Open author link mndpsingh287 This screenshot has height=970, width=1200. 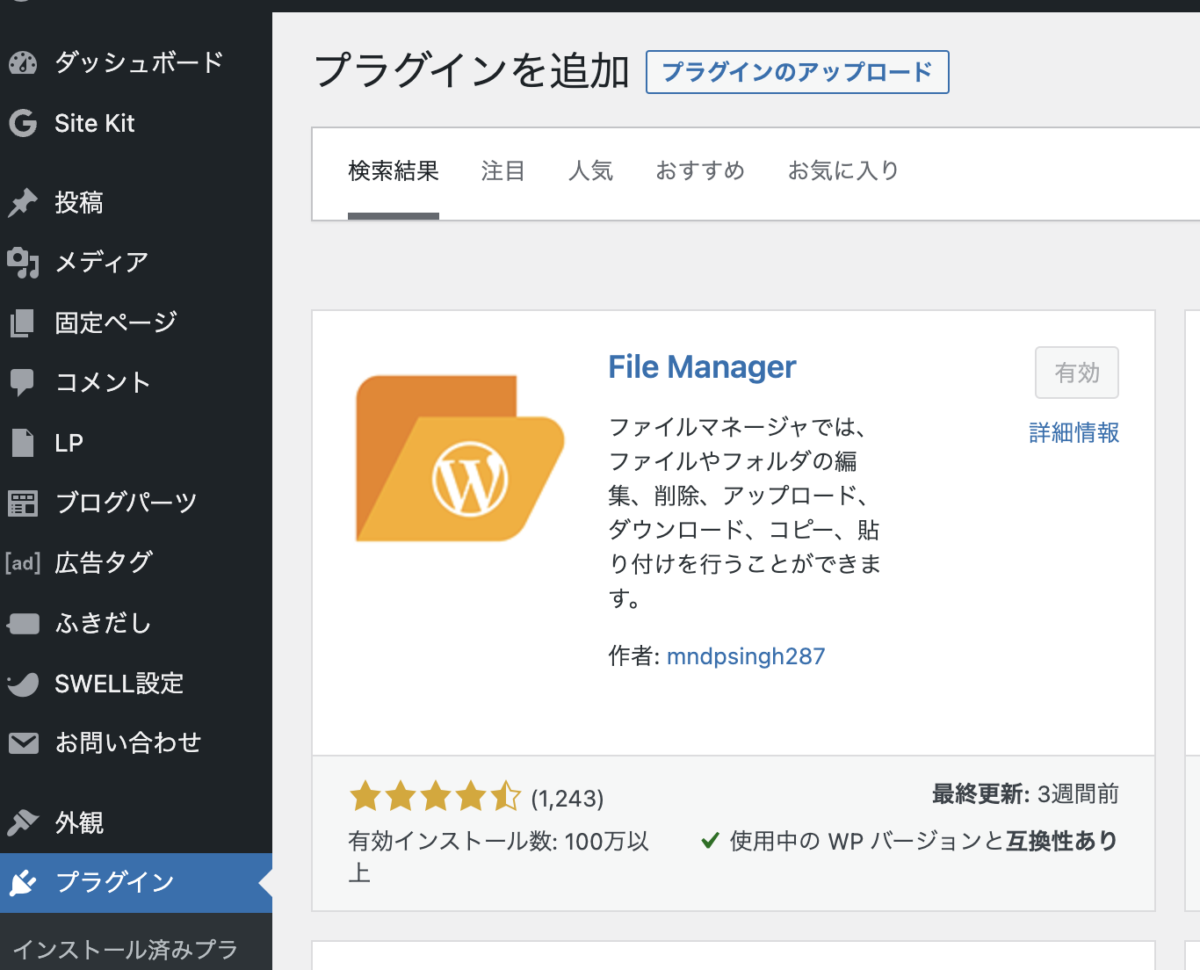coord(746,656)
